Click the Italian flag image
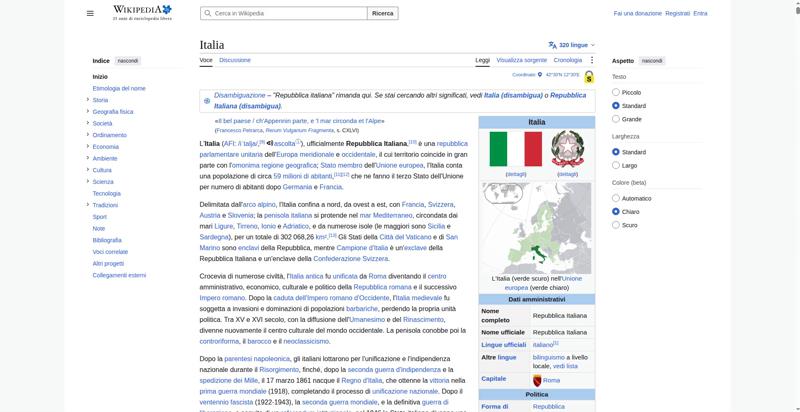 [515, 149]
